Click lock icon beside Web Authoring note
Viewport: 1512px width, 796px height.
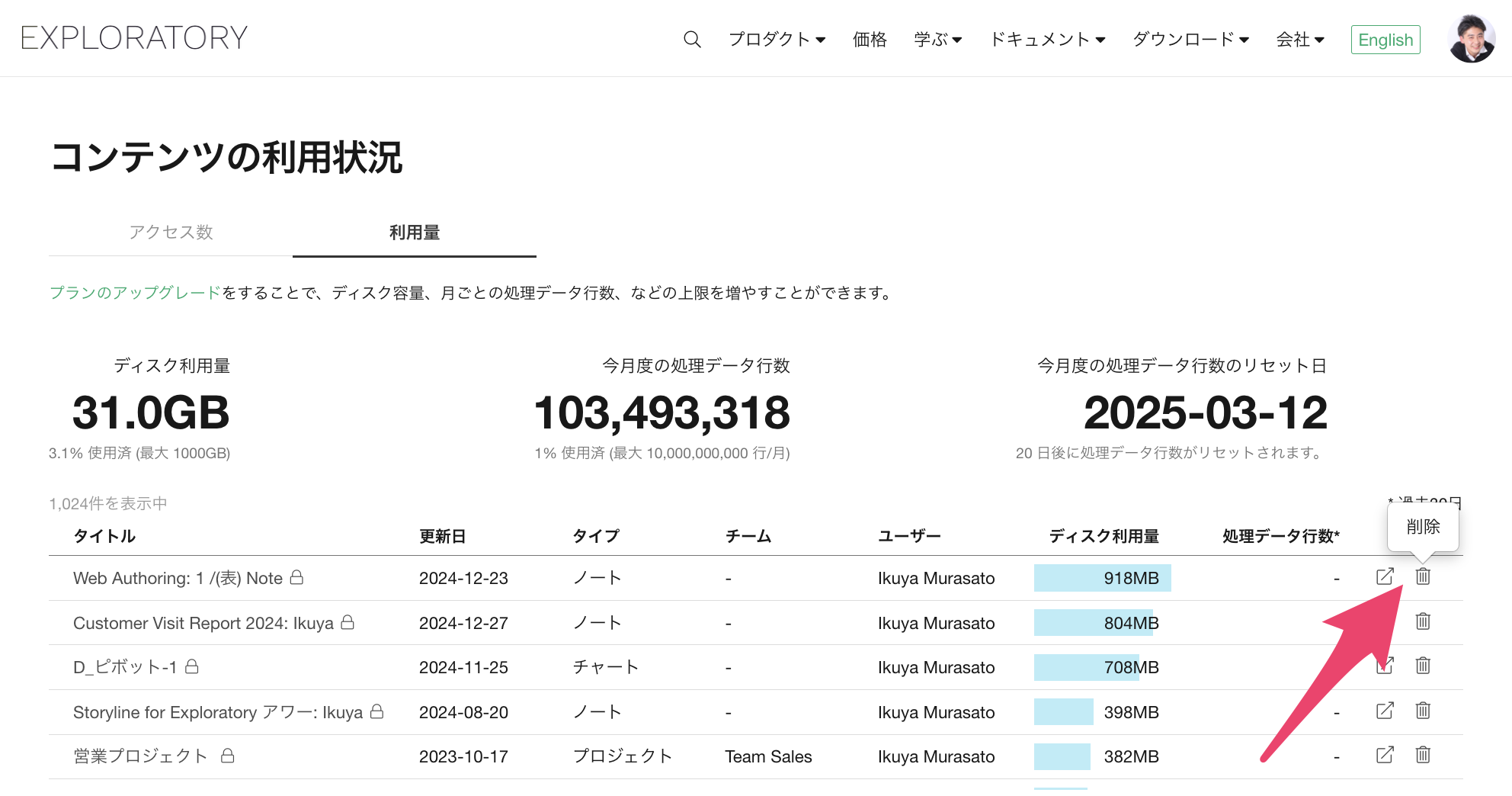pyautogui.click(x=297, y=577)
